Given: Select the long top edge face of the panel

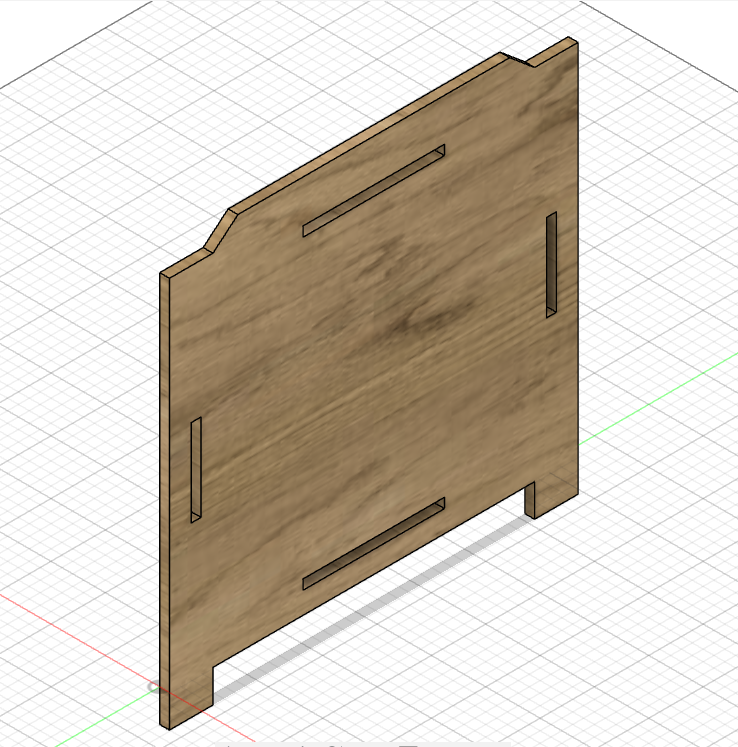Looking at the screenshot, I should click(367, 133).
